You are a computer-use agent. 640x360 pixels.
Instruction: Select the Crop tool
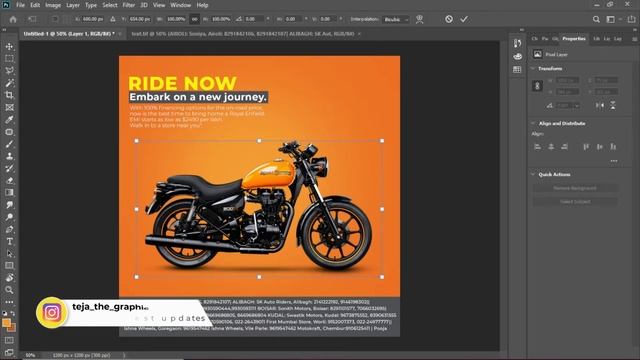pyautogui.click(x=9, y=95)
